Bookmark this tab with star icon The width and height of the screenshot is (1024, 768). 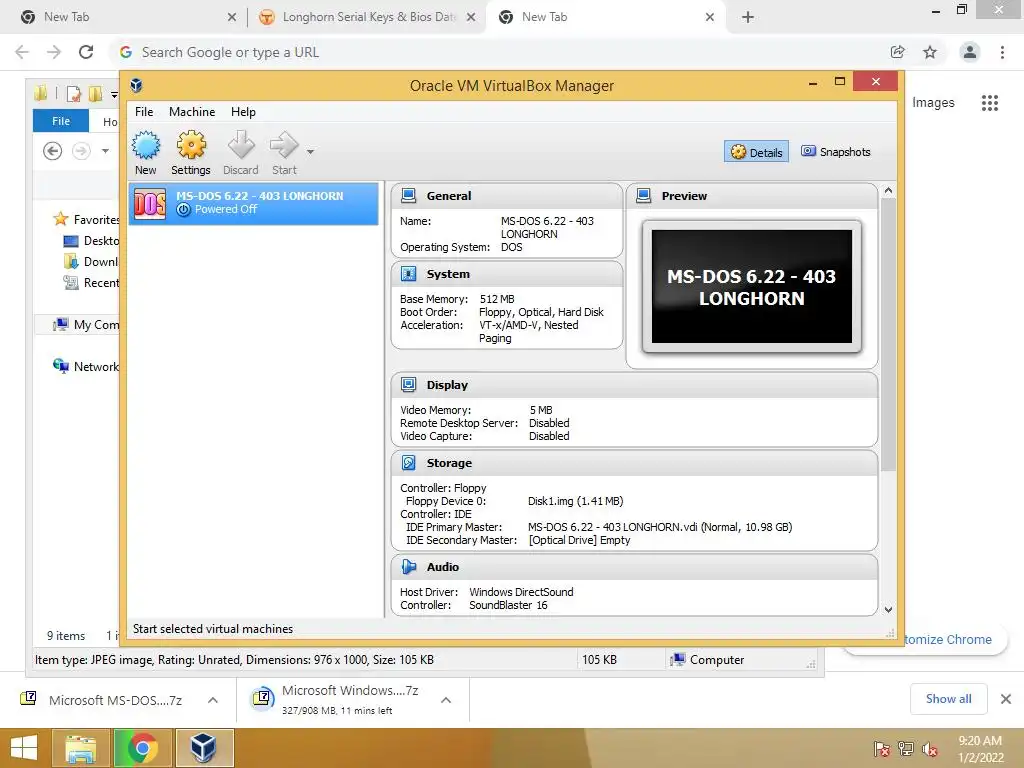click(x=930, y=52)
